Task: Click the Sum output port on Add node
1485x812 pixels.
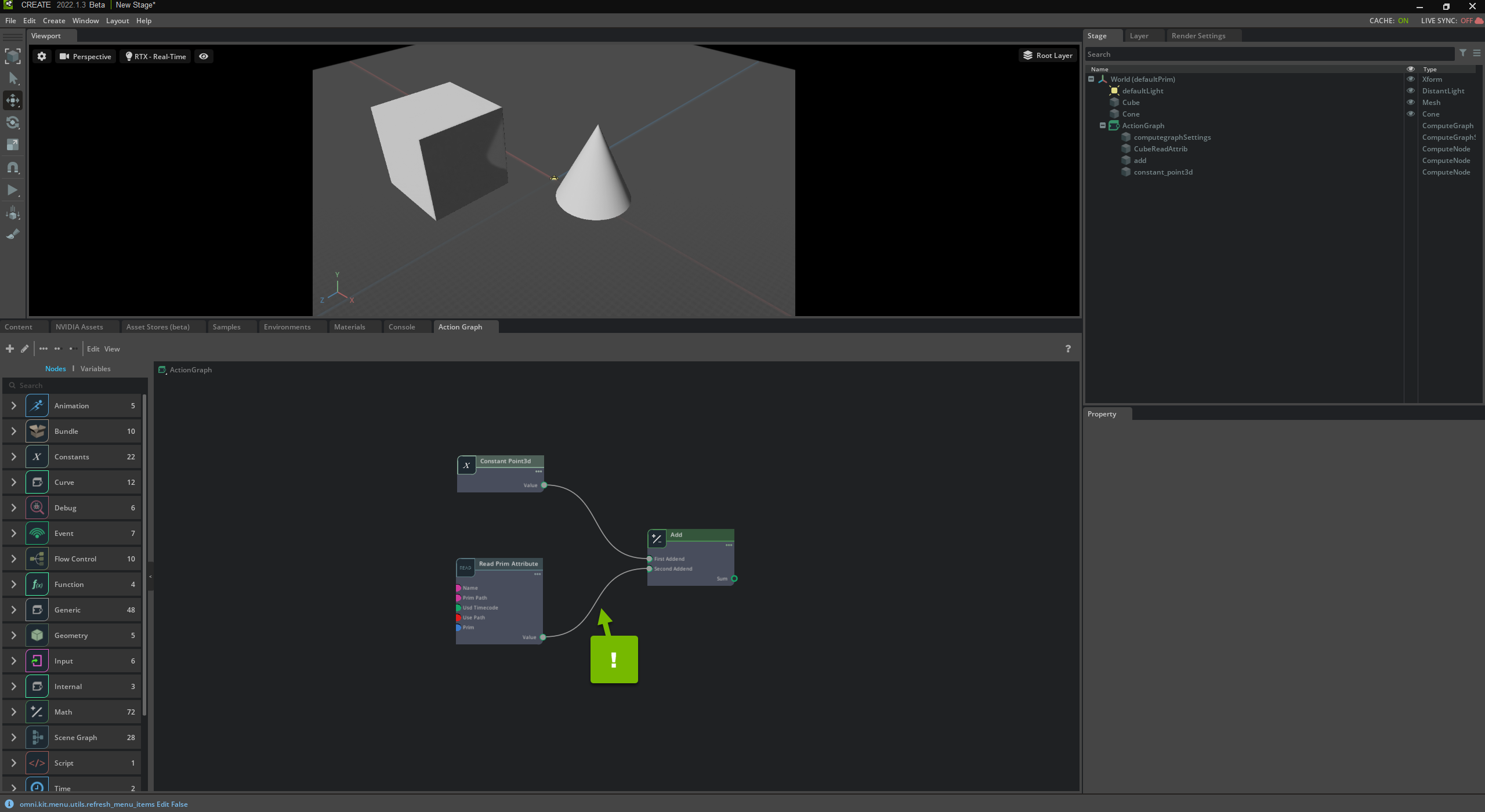Action: point(734,578)
